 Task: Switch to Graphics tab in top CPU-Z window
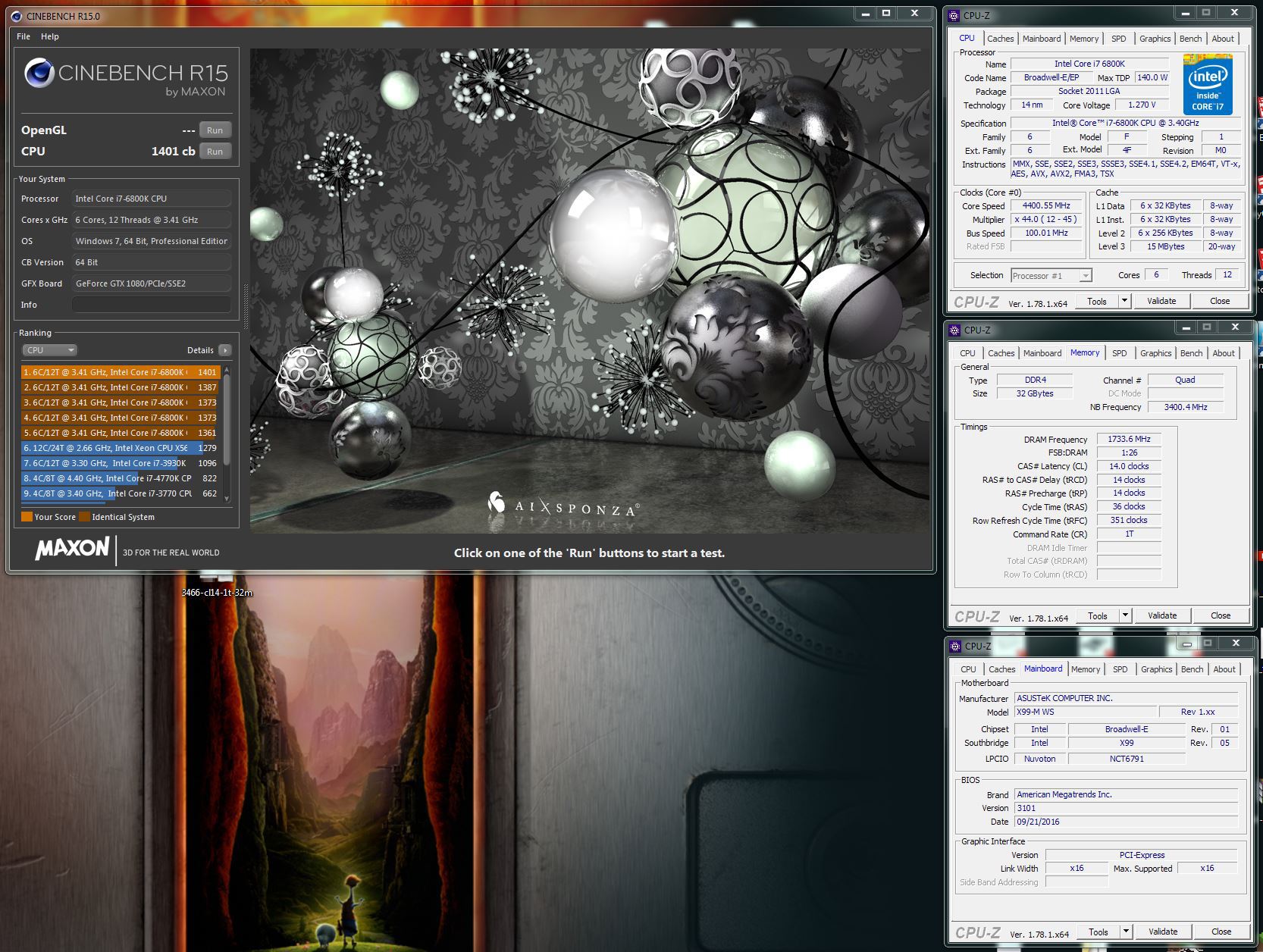tap(1155, 39)
